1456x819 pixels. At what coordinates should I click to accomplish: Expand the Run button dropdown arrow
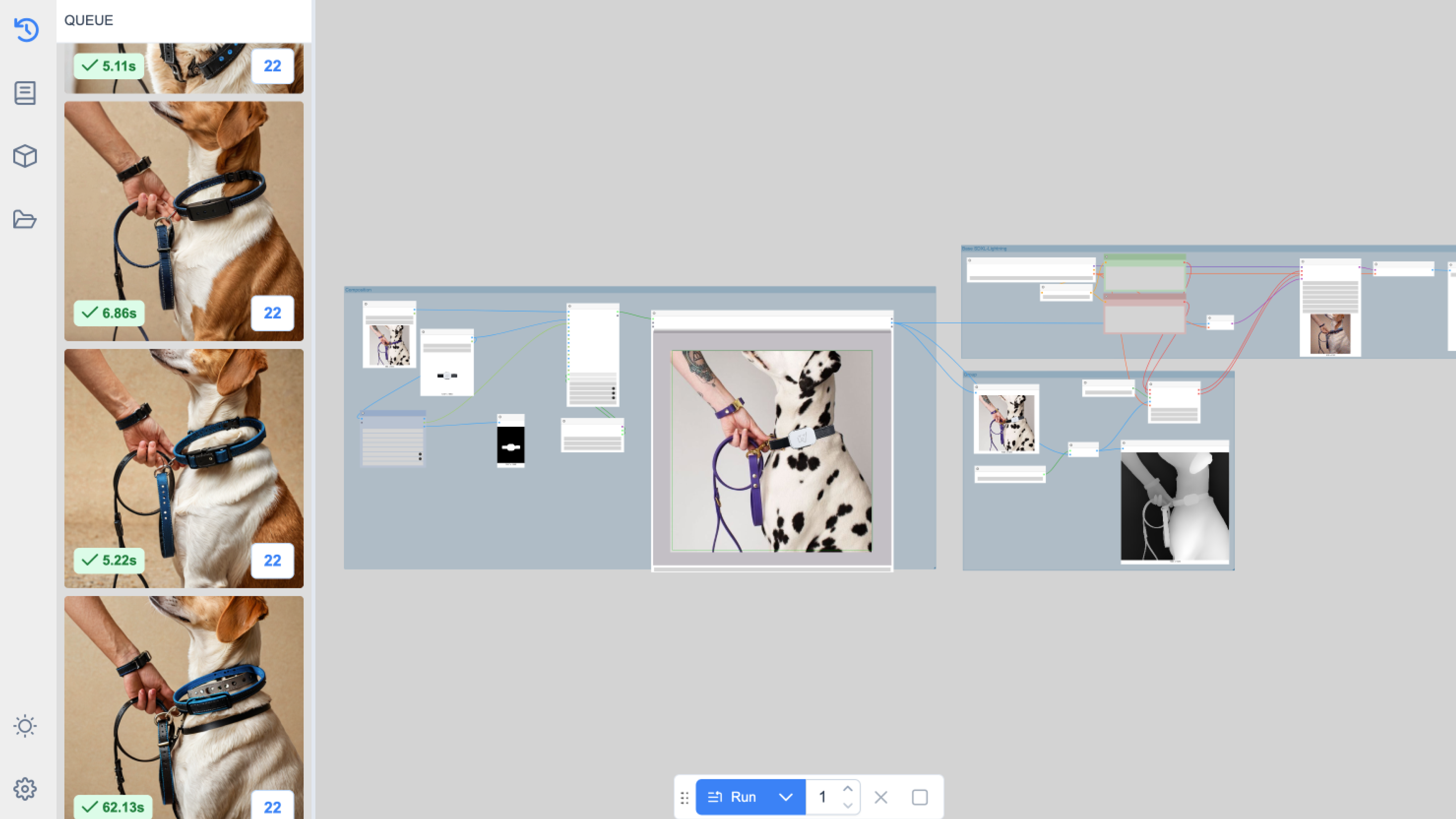pyautogui.click(x=786, y=797)
